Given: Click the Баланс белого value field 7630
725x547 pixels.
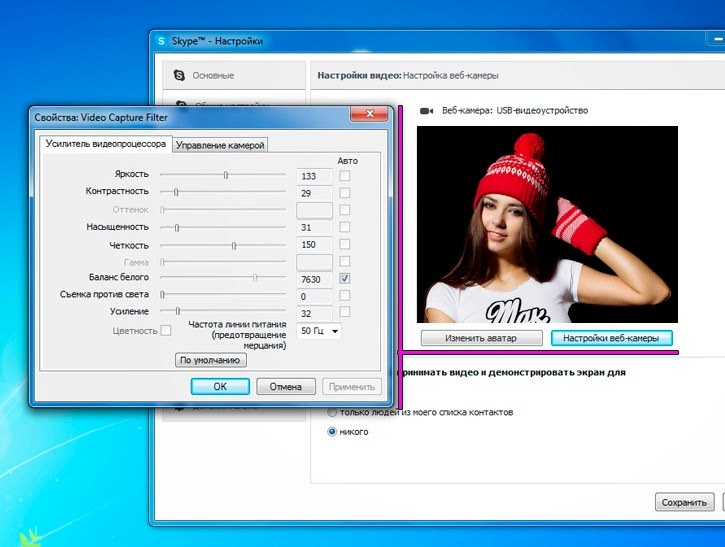Looking at the screenshot, I should 314,279.
